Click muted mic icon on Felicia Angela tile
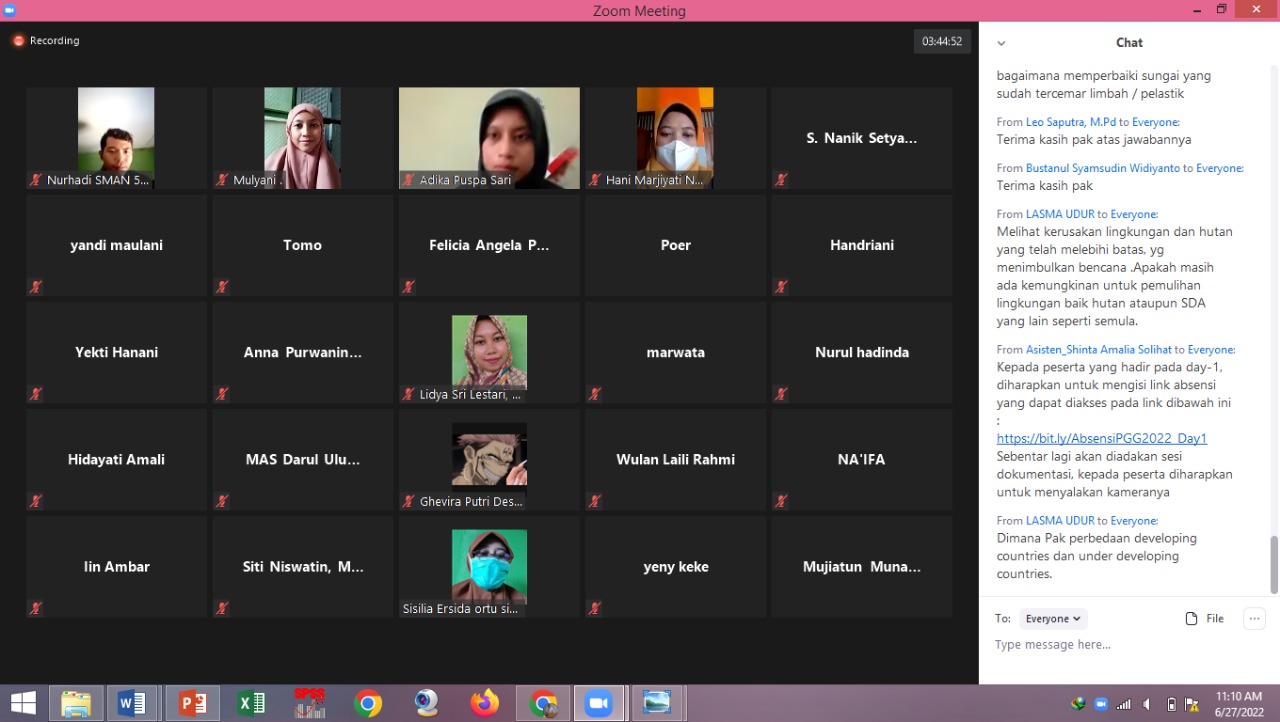 pos(408,287)
